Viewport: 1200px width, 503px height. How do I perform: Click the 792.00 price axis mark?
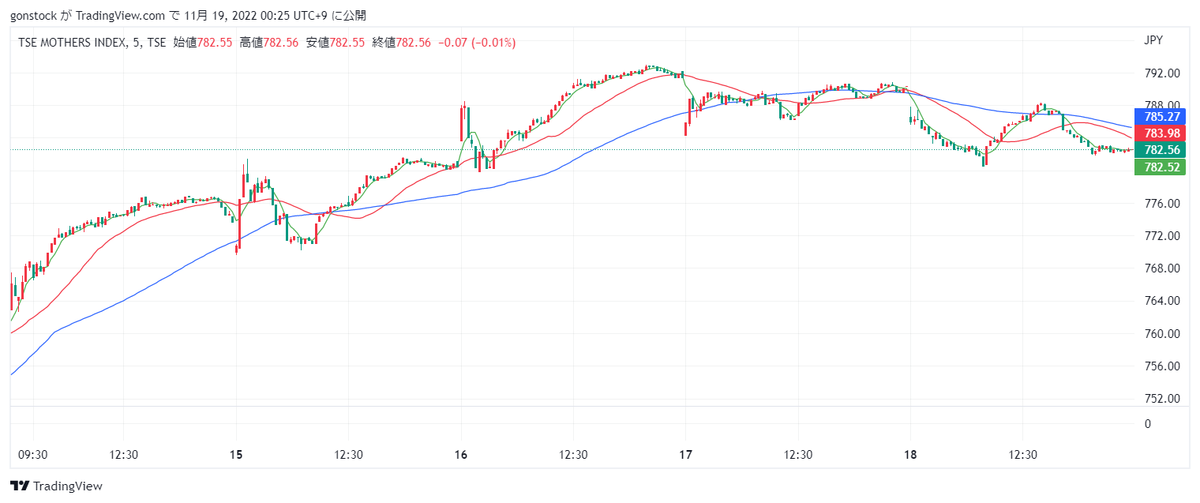click(1159, 73)
